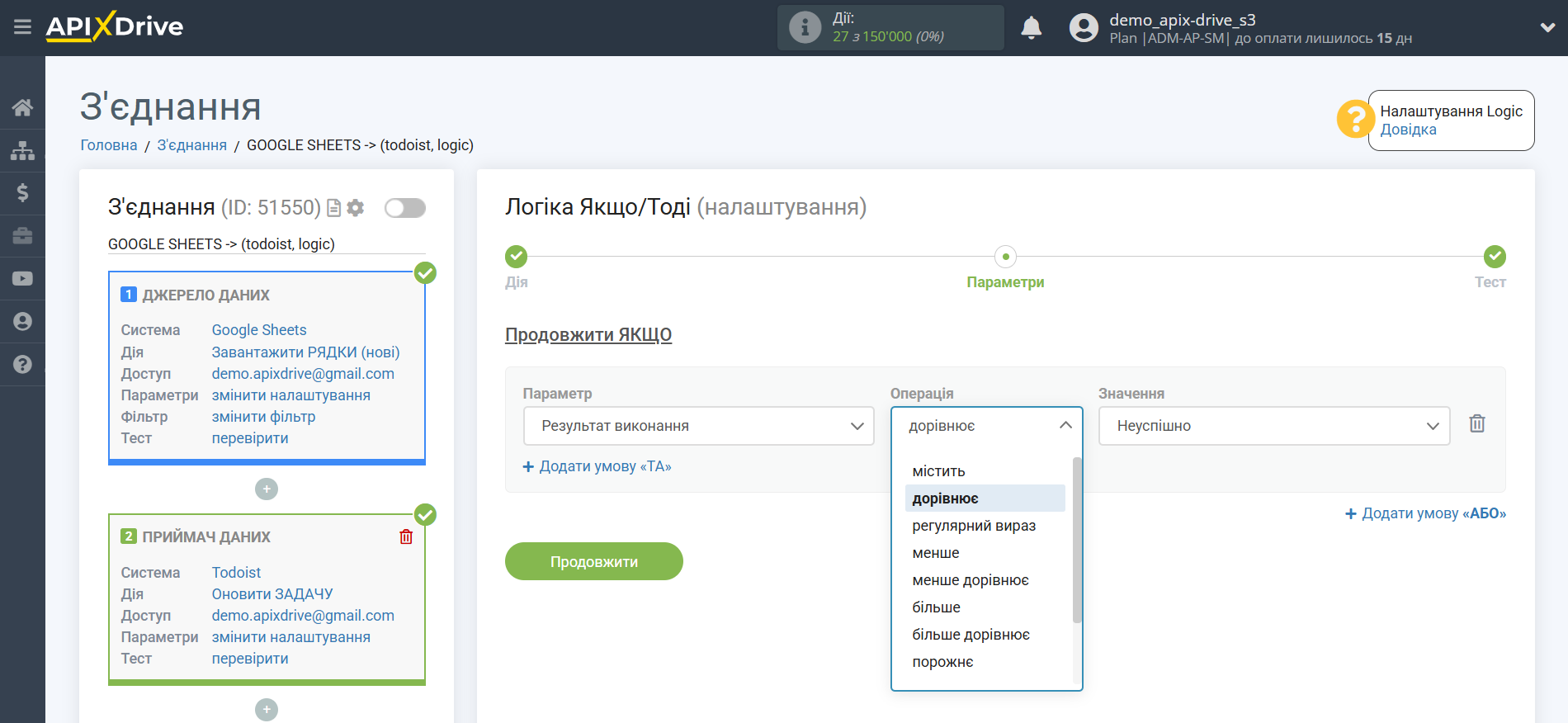The image size is (1568, 723).
Task: Open briefcase sidebar icon
Action: (x=22, y=236)
